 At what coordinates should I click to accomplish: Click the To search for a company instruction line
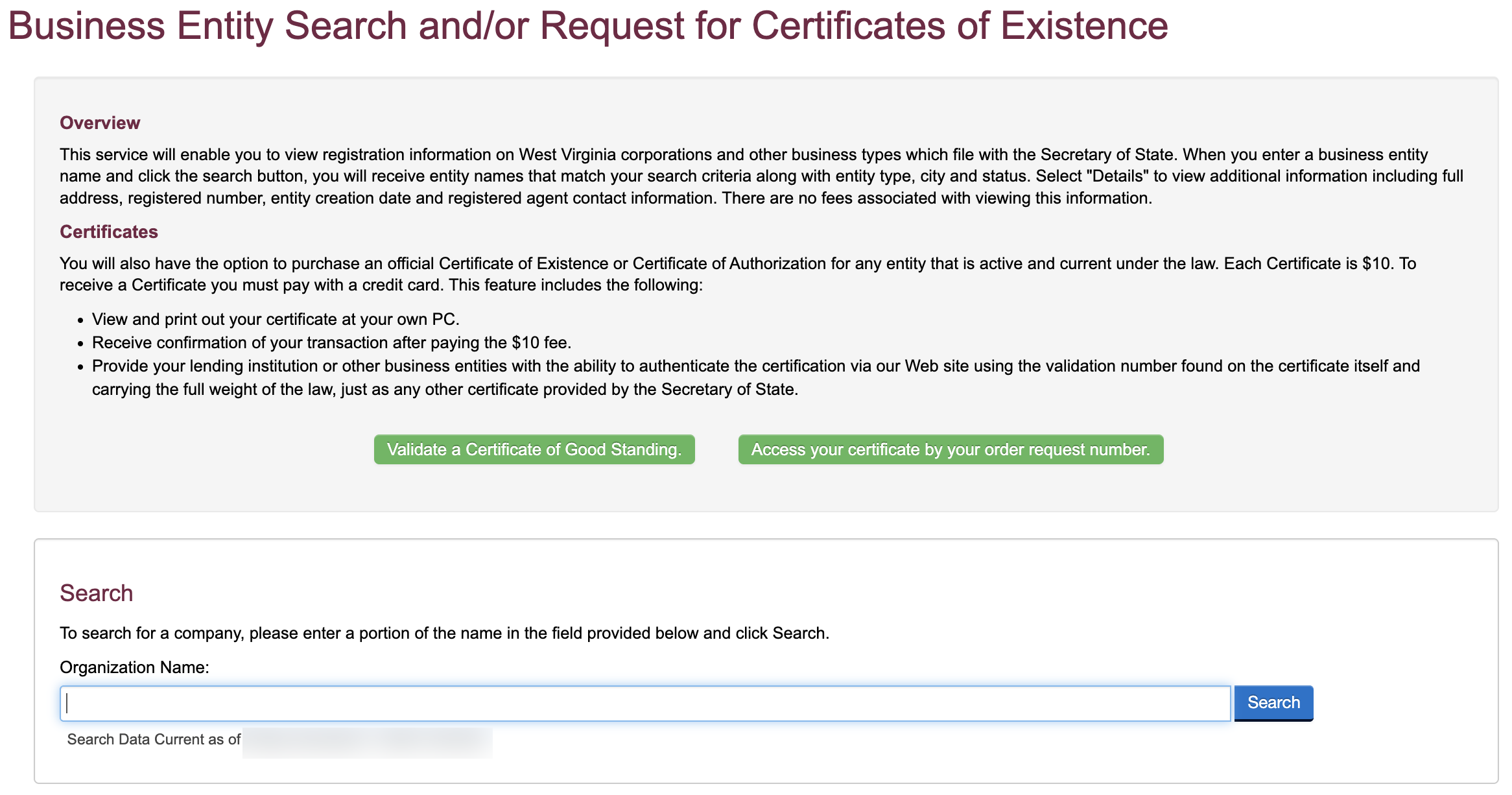point(444,633)
